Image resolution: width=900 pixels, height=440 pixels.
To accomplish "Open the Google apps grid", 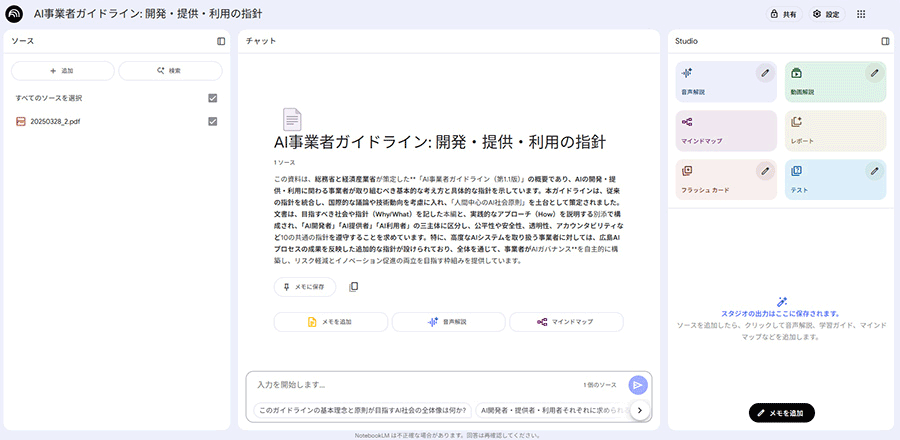I will pyautogui.click(x=861, y=14).
